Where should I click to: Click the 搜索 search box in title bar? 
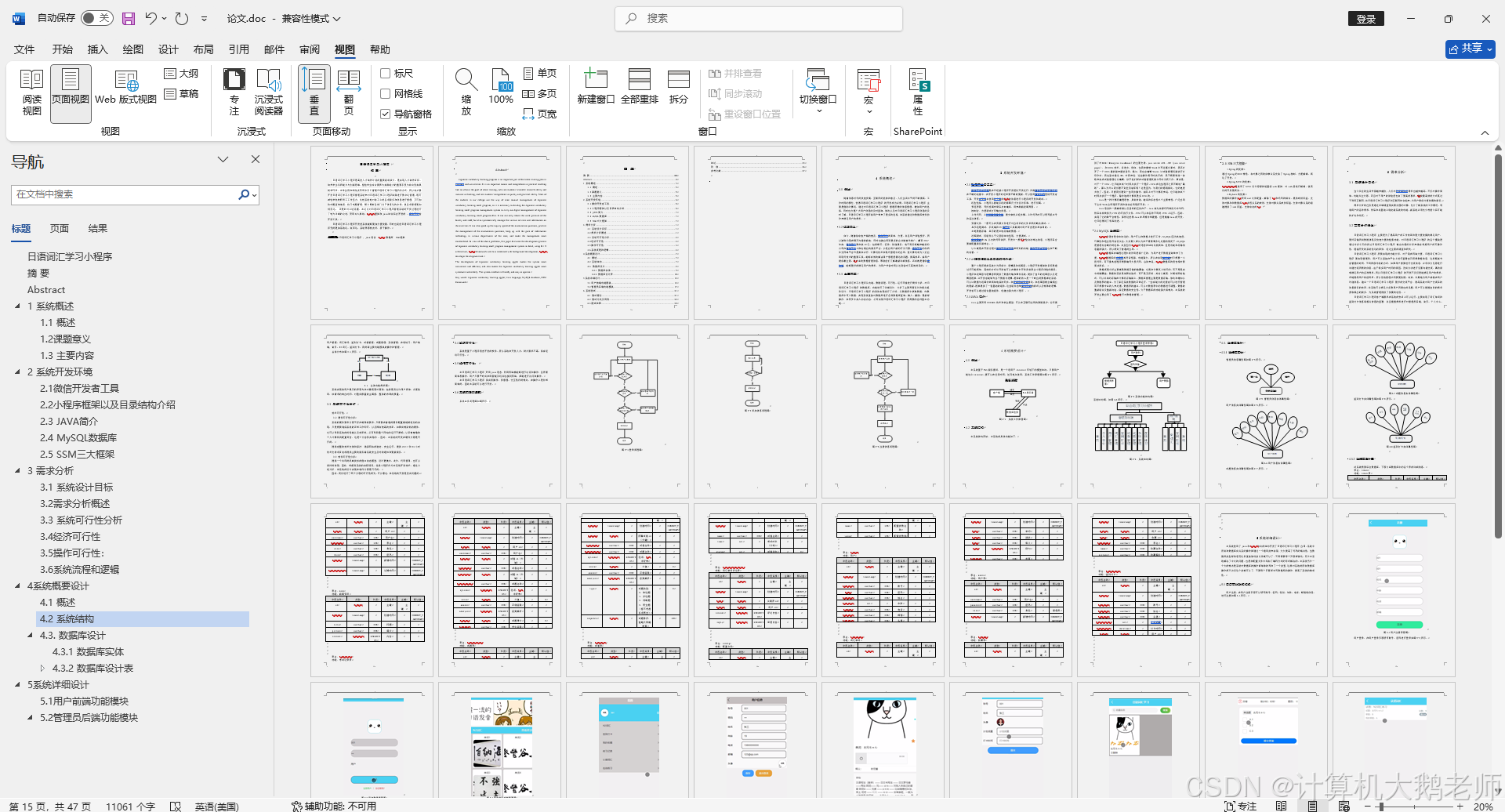coord(759,18)
